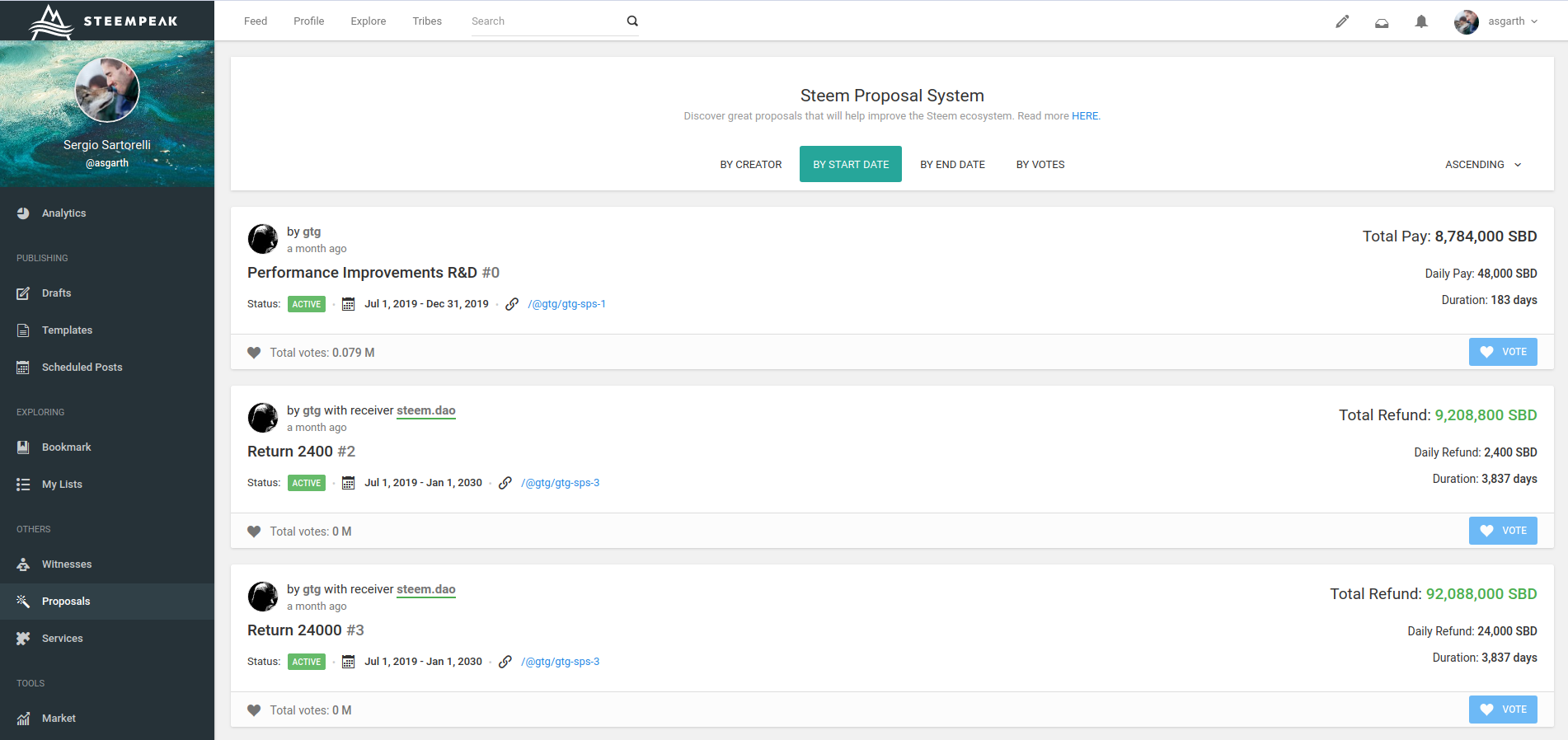Open the /@gtg/gtg-sps-1 link
The height and width of the screenshot is (740, 1568).
(566, 304)
